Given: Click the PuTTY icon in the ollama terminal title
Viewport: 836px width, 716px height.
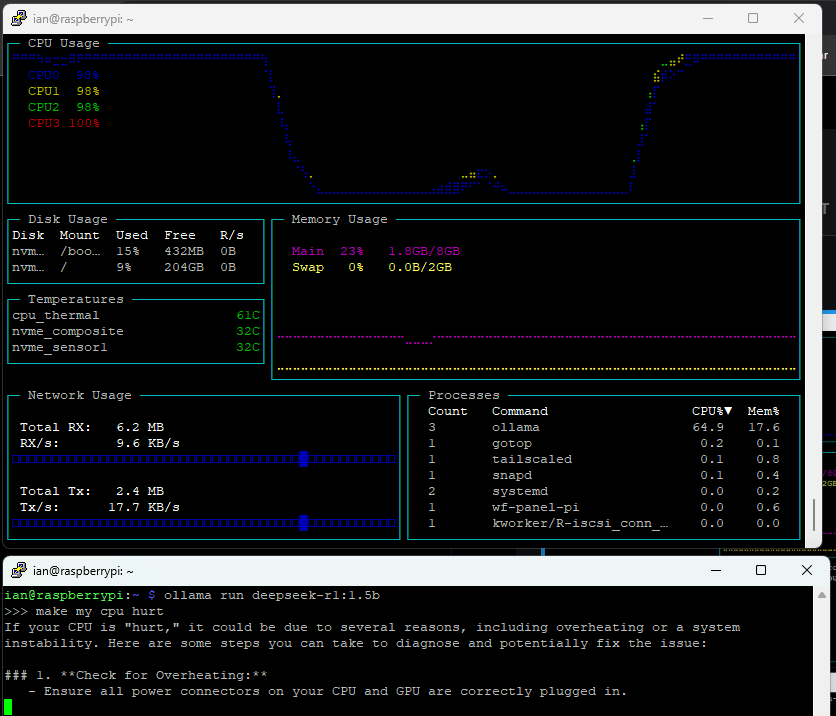Looking at the screenshot, I should [x=19, y=570].
